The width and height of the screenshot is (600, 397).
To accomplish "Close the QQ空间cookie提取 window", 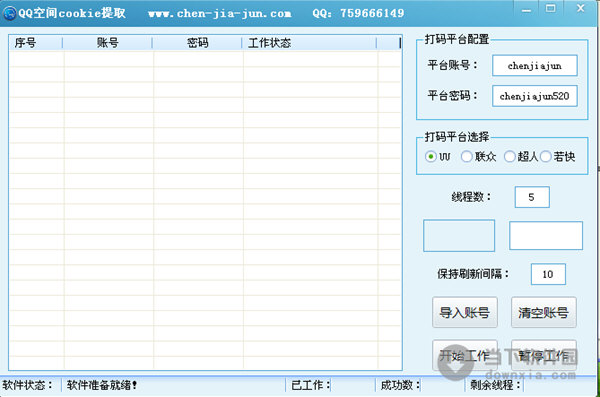I will 580,8.
